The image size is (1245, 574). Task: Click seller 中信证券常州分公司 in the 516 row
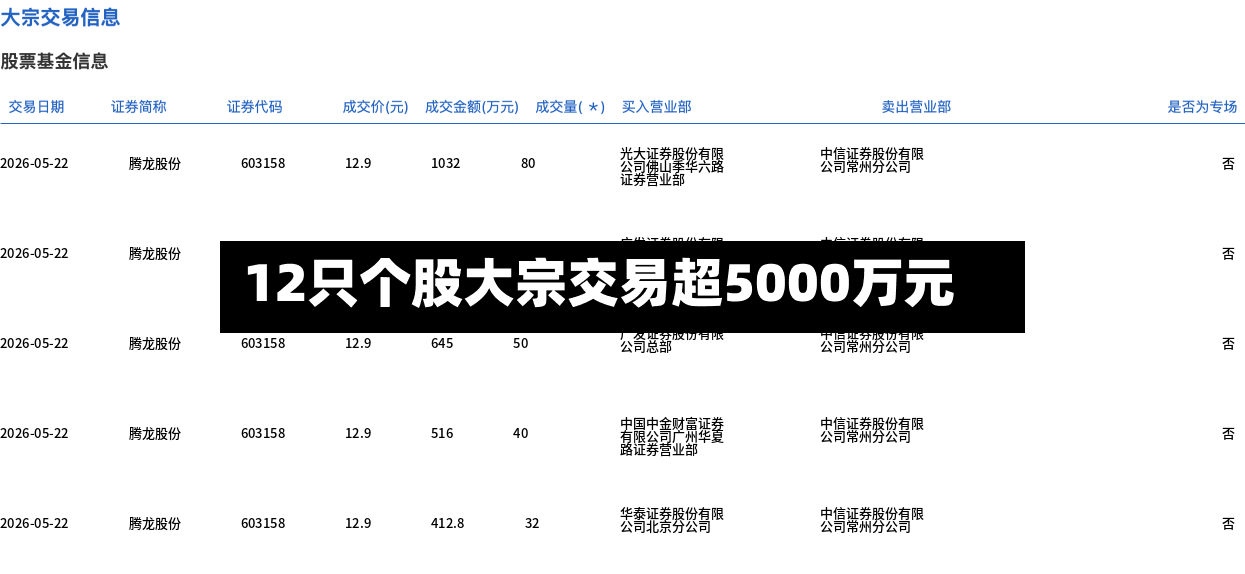pos(872,430)
